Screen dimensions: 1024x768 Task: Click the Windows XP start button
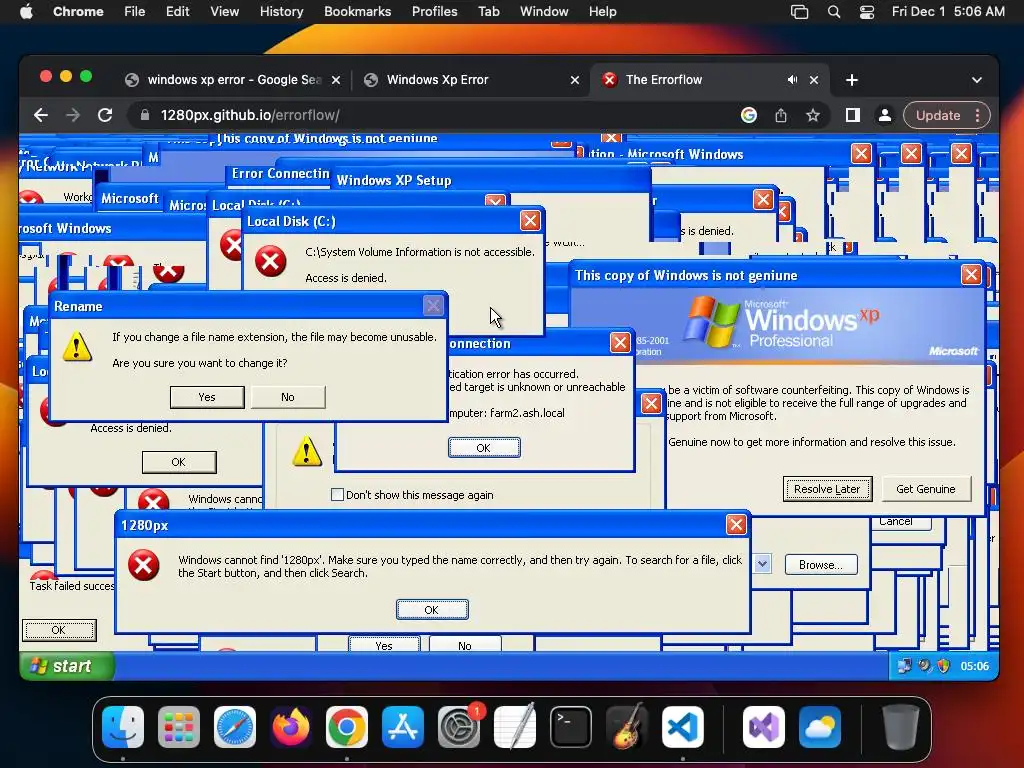point(67,666)
